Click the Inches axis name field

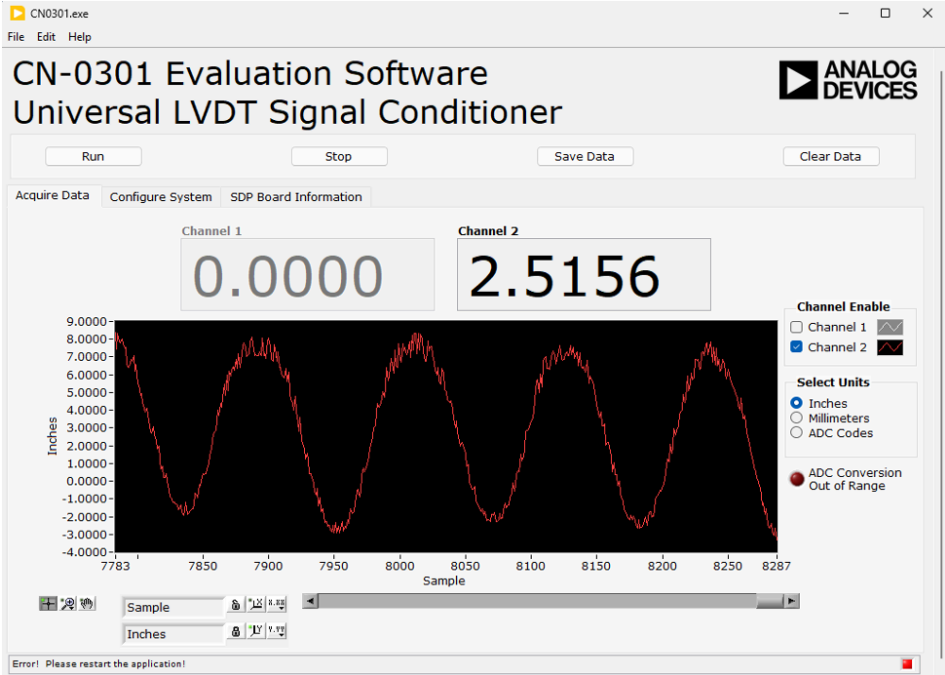coord(174,634)
